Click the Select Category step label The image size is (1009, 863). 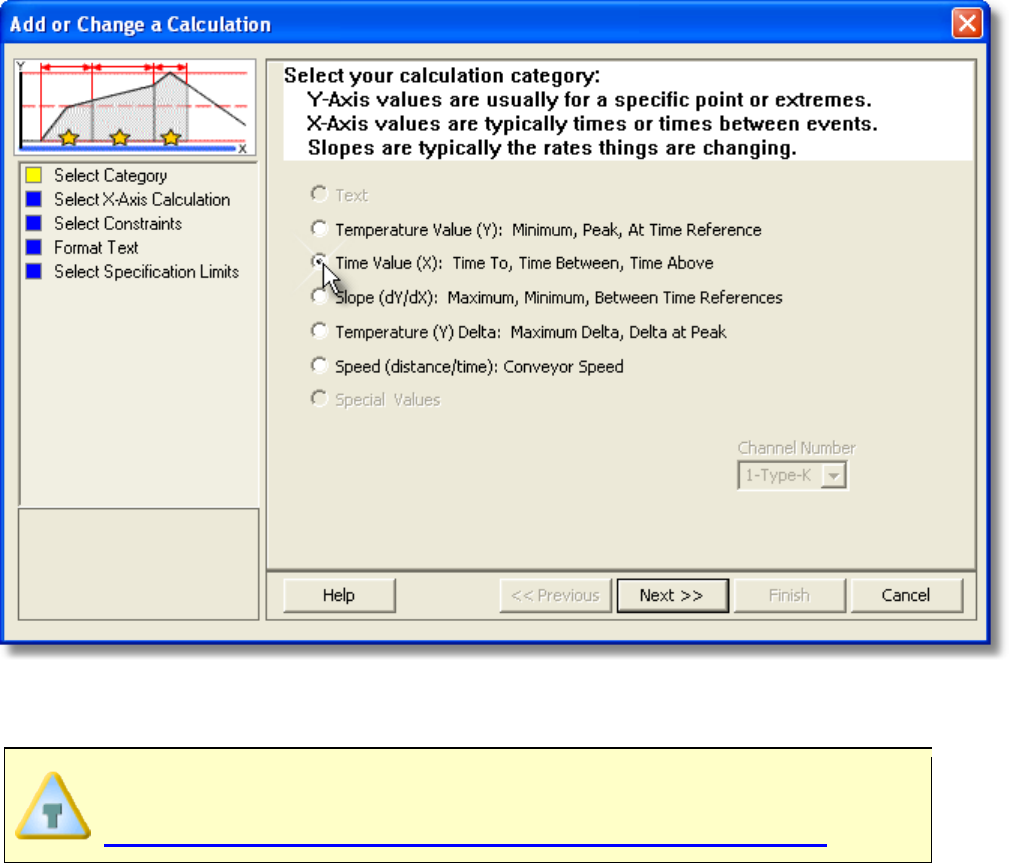(x=111, y=176)
